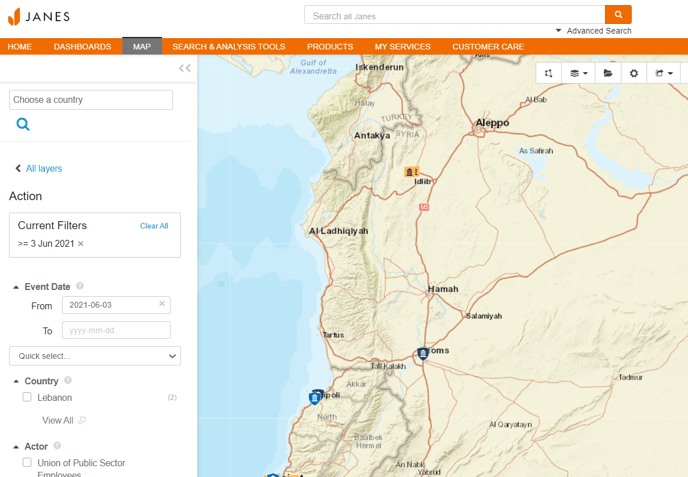Click the blue shield marker at Tripoli

pyautogui.click(x=315, y=398)
